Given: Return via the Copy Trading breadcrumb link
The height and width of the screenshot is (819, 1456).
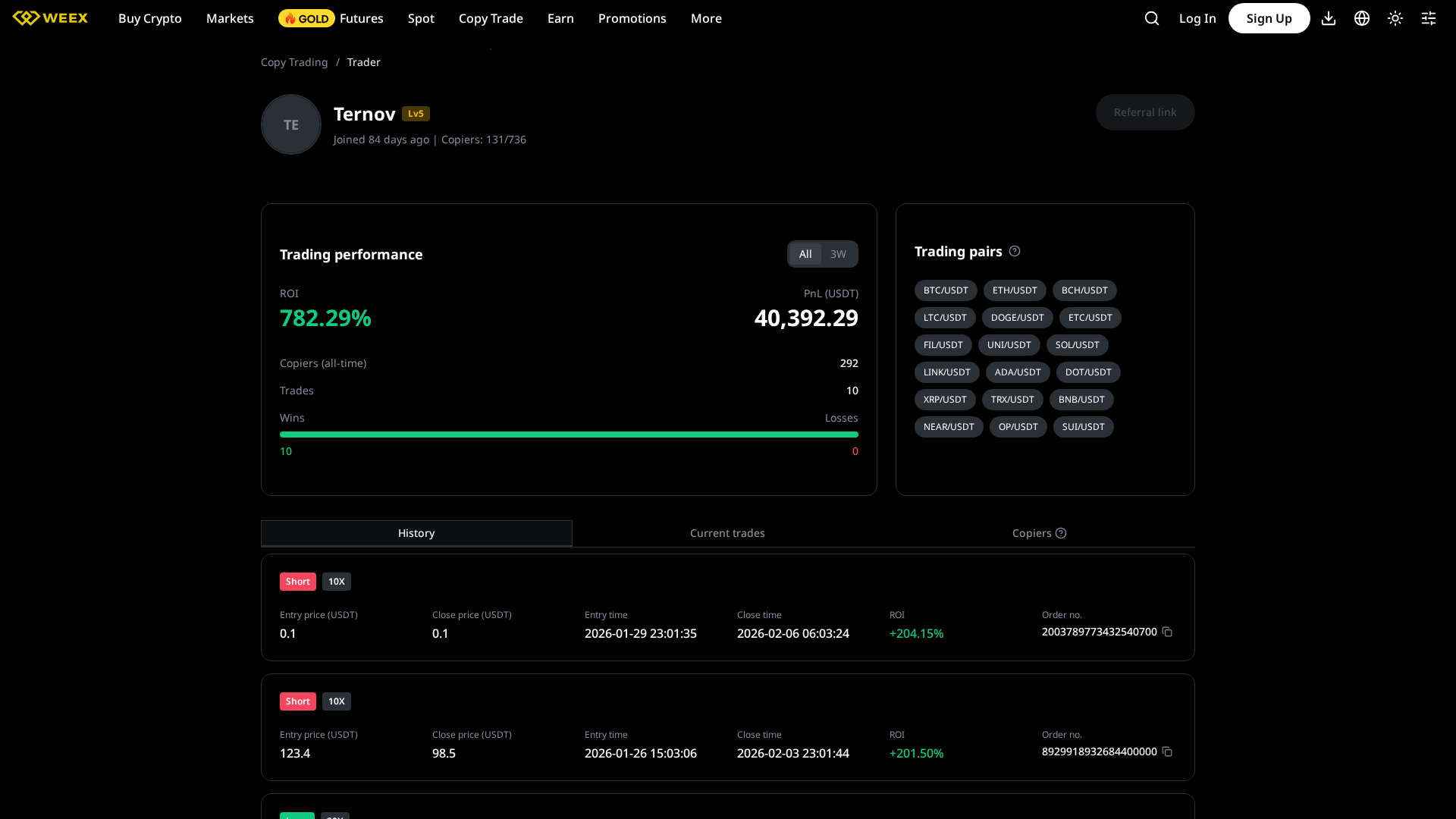Looking at the screenshot, I should coord(294,61).
